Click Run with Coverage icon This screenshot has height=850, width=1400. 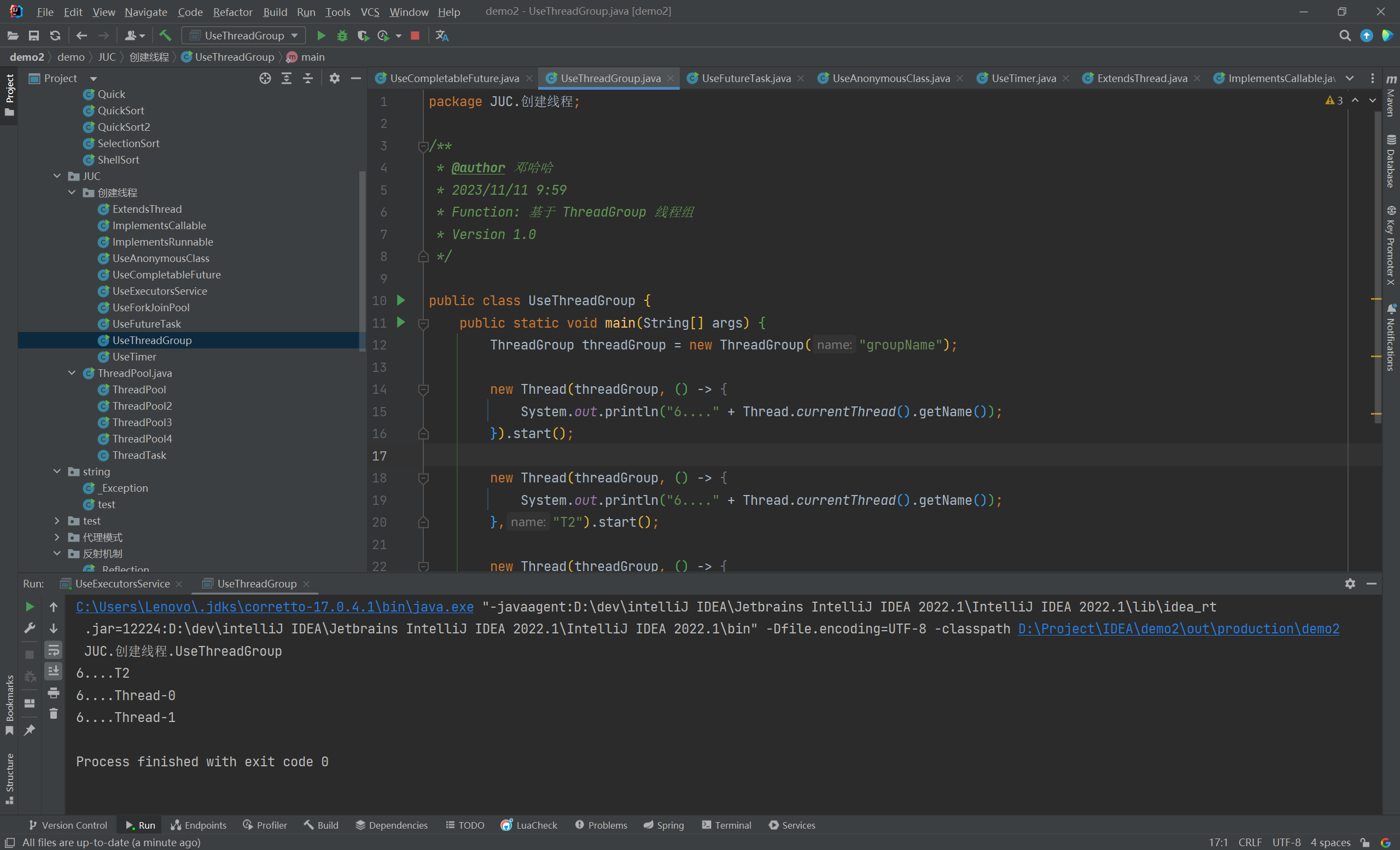(x=363, y=35)
